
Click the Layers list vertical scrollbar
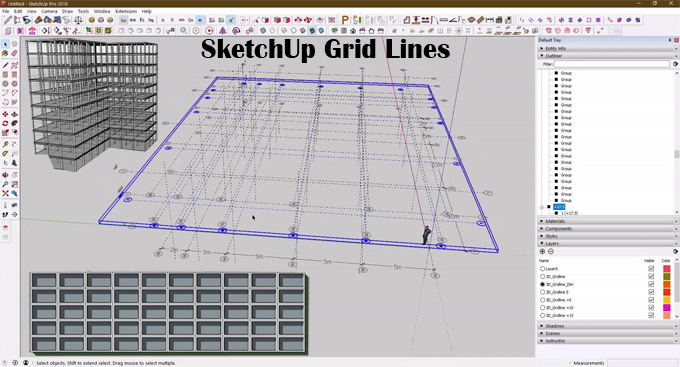[x=677, y=289]
